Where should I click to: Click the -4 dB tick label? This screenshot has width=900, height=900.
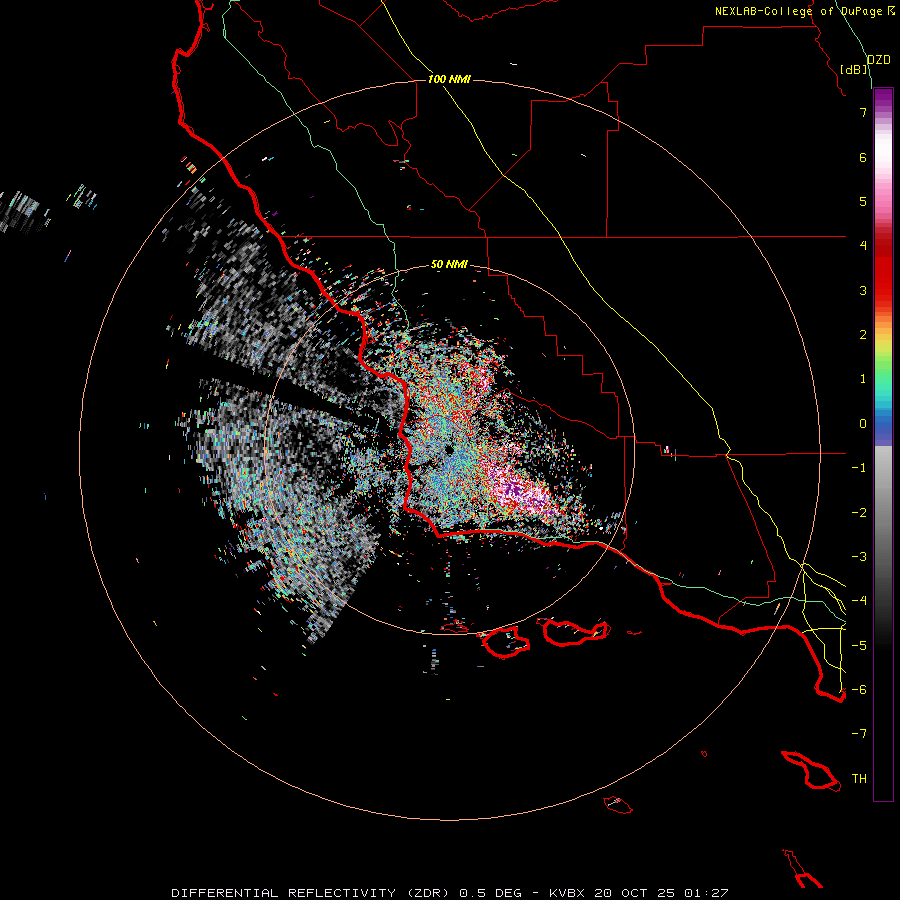click(859, 601)
